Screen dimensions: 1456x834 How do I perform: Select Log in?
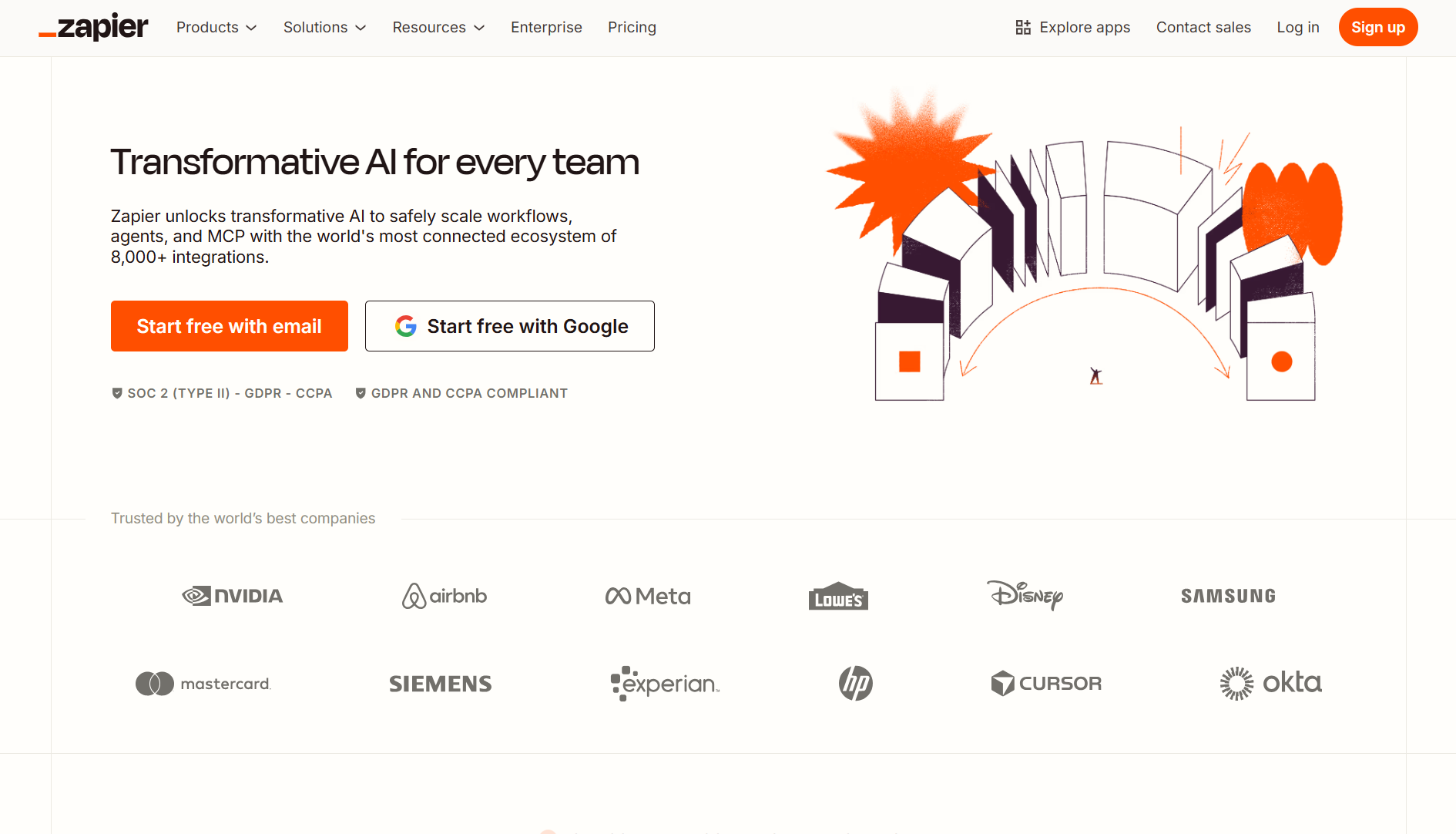1298,28
